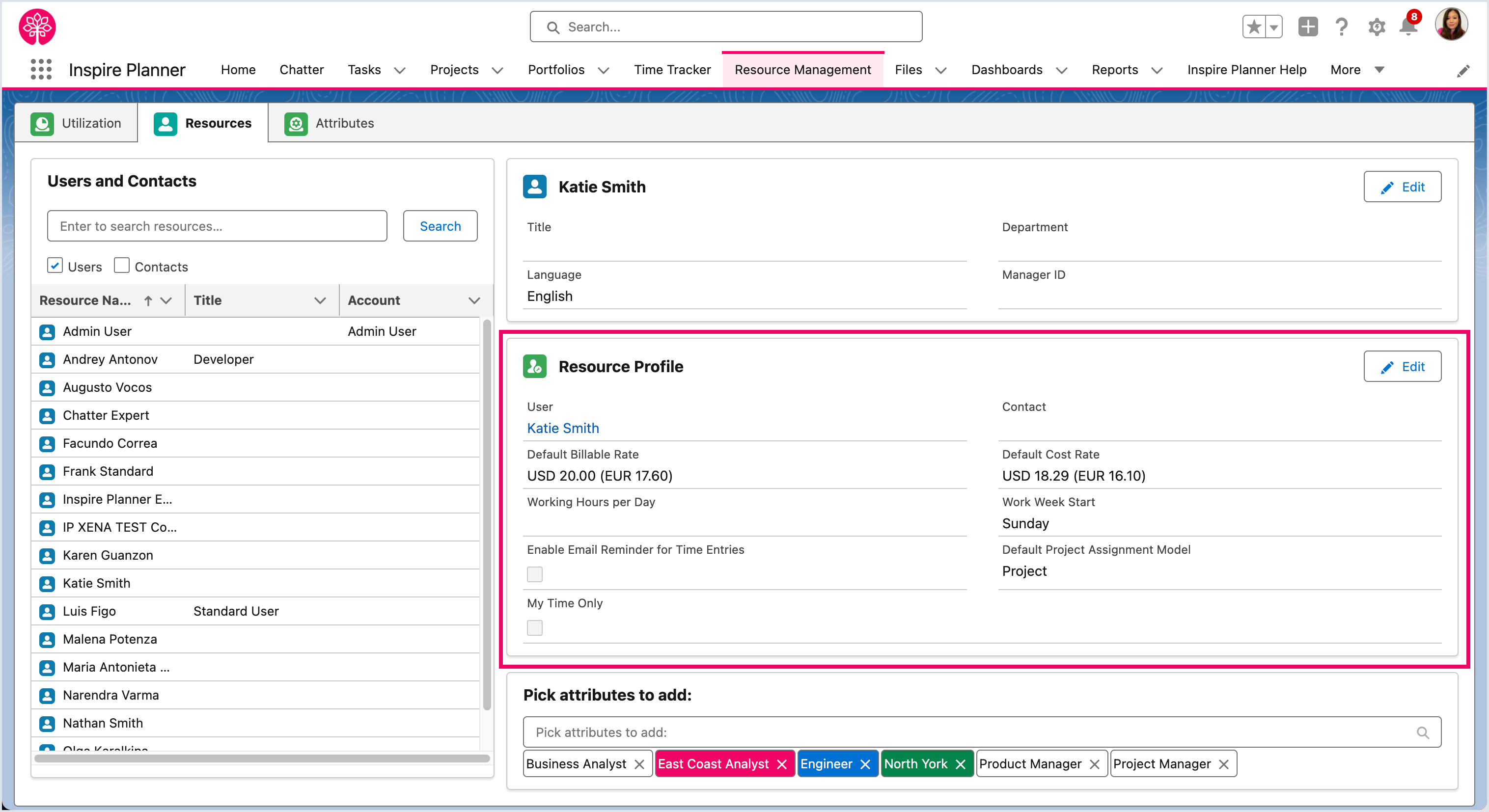Click the Admin User row icon
This screenshot has width=1489, height=812.
[x=47, y=332]
